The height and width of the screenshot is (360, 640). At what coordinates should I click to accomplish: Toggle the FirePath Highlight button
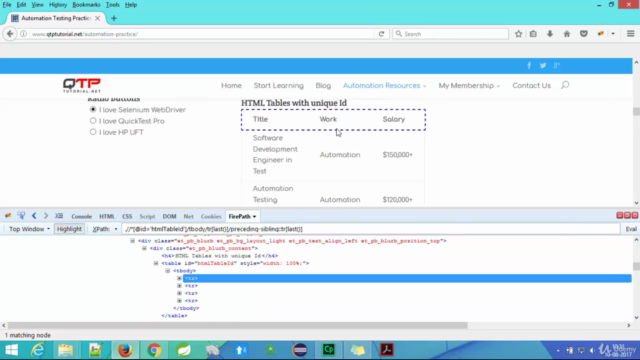(x=69, y=229)
